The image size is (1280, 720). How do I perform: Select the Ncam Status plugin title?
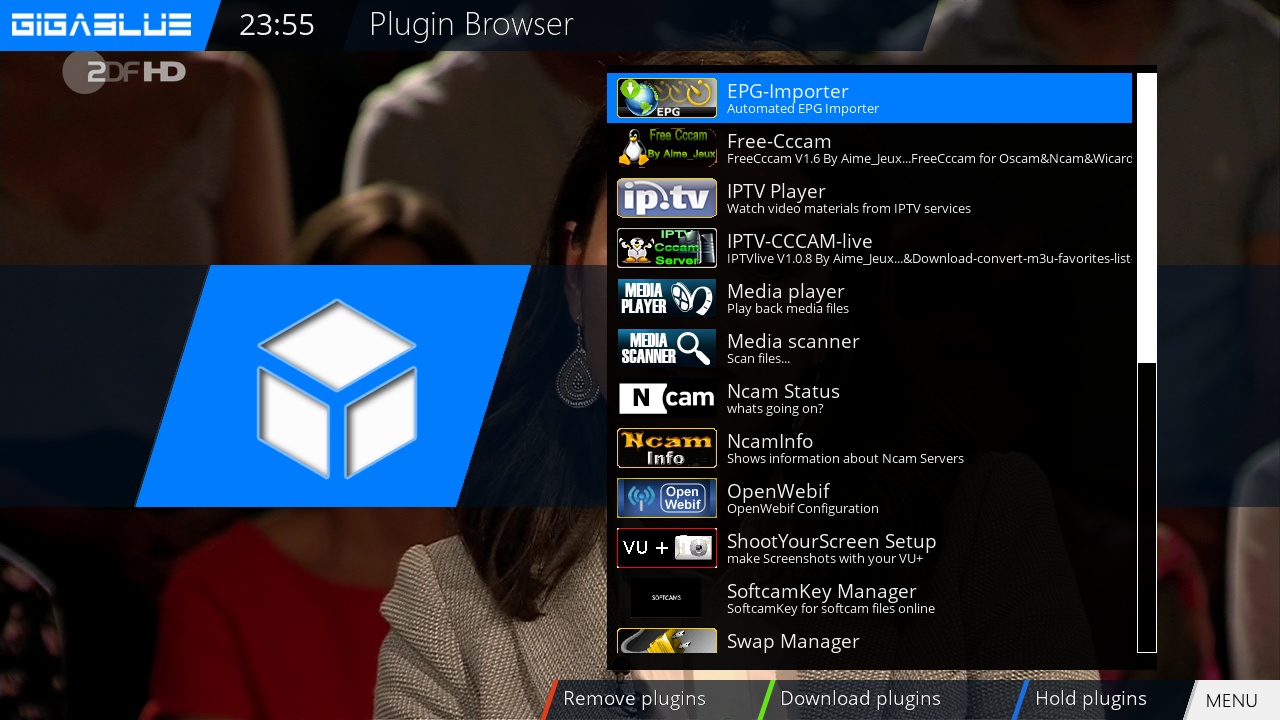click(783, 391)
